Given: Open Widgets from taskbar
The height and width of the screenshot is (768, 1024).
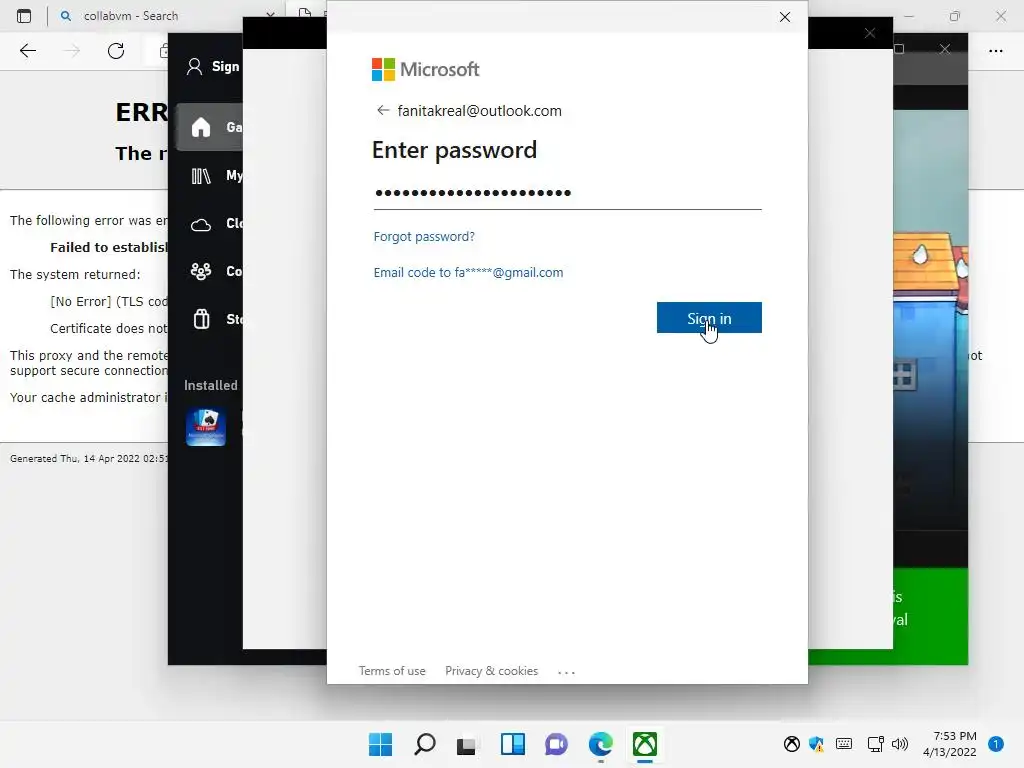Looking at the screenshot, I should (513, 744).
